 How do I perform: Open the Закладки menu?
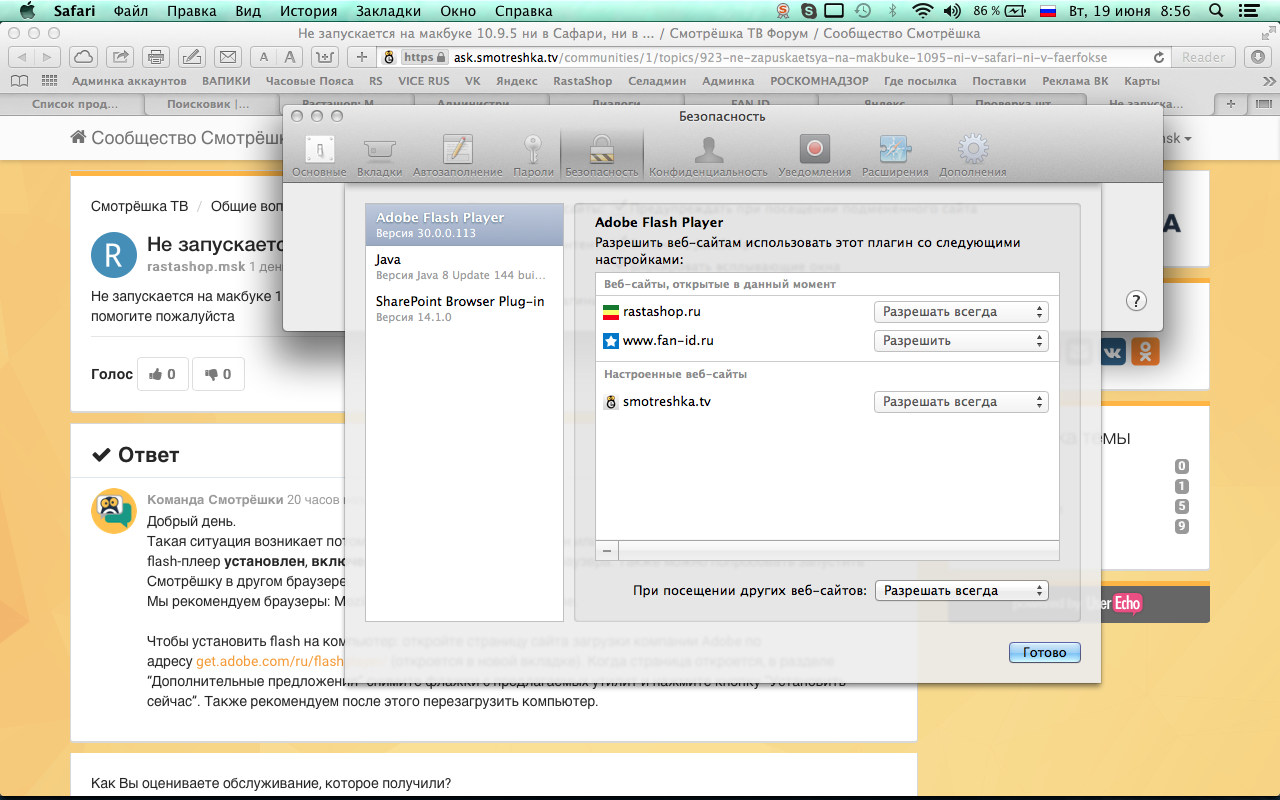(390, 11)
